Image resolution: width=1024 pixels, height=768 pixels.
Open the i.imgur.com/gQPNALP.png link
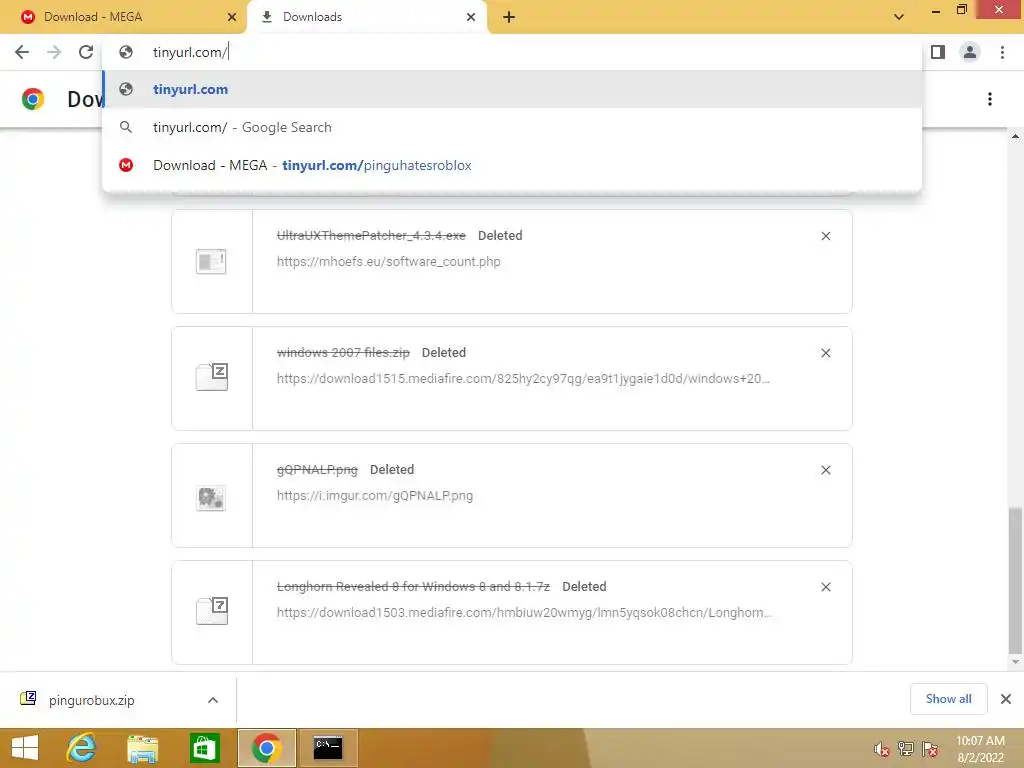(x=375, y=495)
